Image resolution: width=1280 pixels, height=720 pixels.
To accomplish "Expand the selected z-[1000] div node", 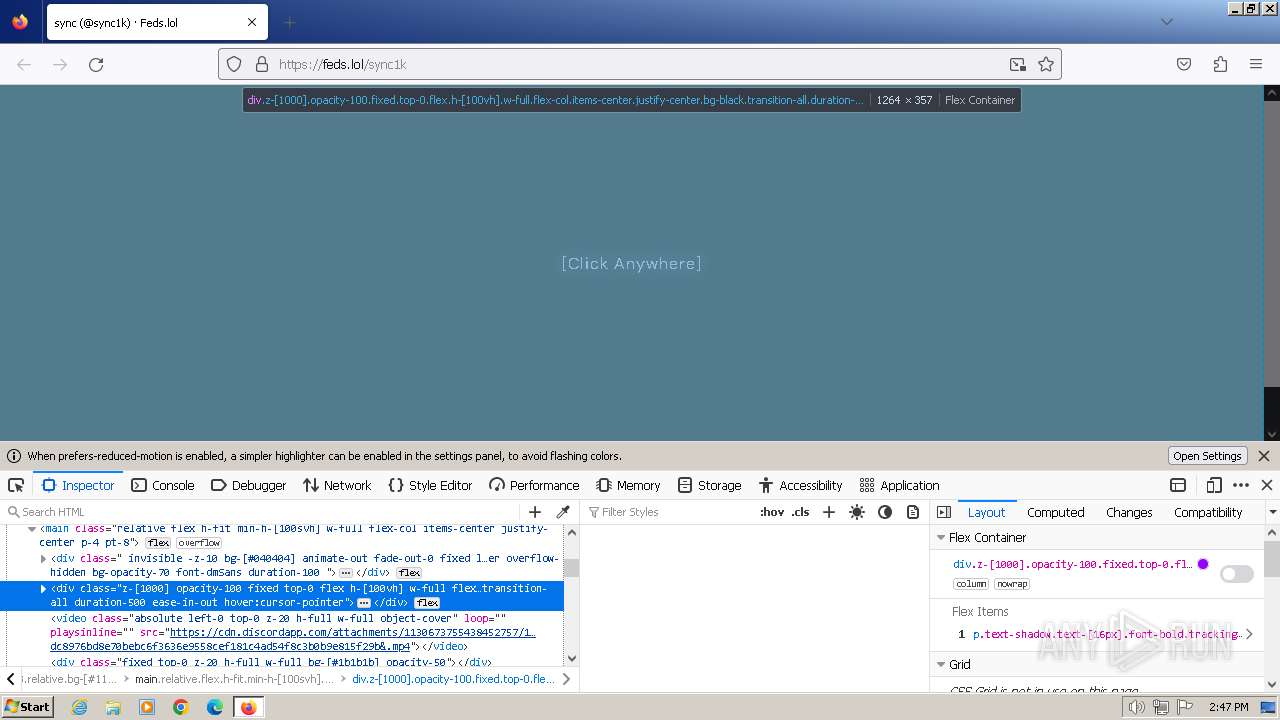I will tap(43, 588).
